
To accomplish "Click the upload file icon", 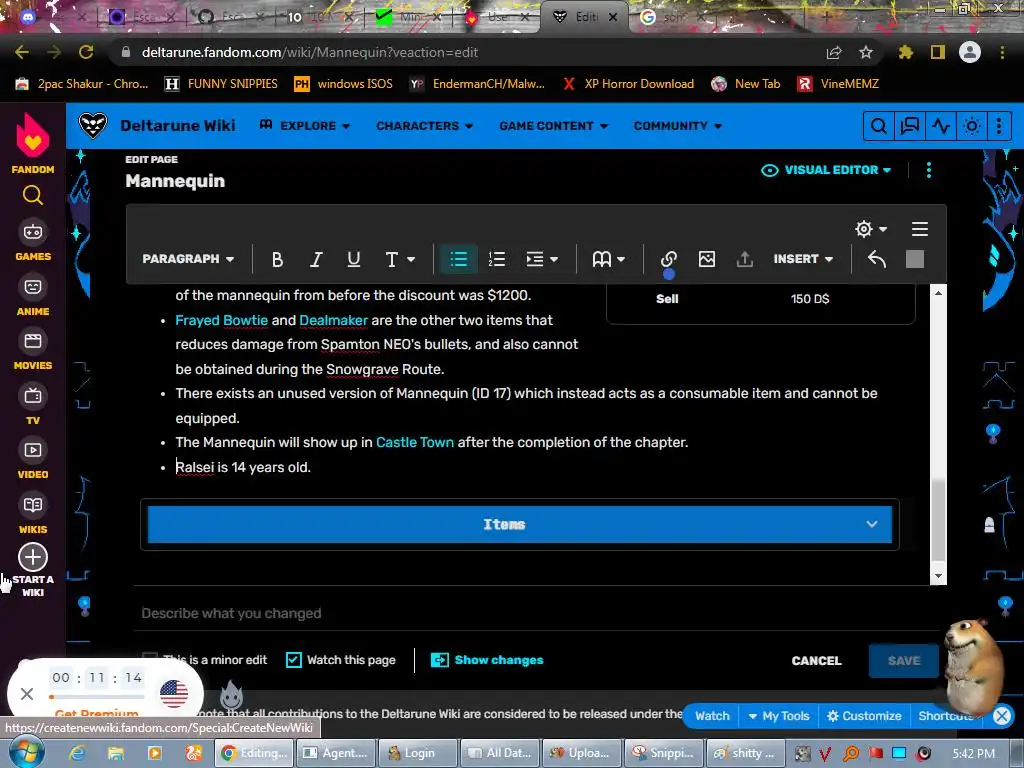I will click(744, 259).
